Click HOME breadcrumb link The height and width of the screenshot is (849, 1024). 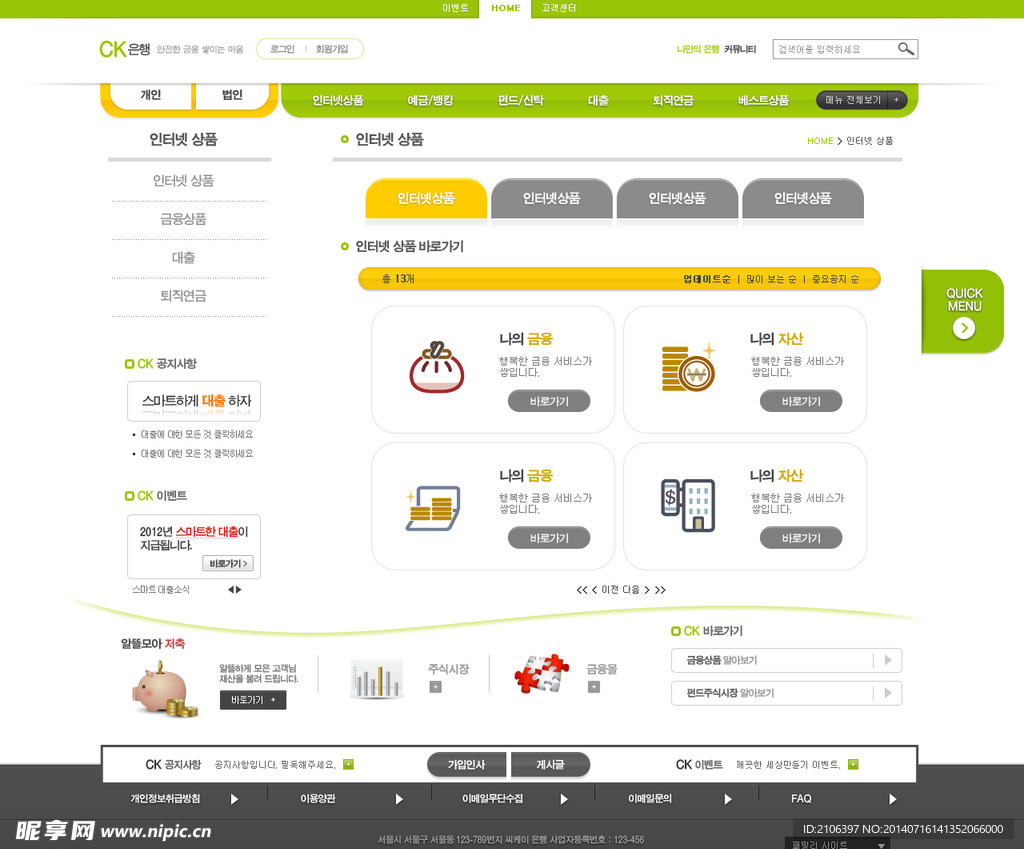click(x=820, y=140)
